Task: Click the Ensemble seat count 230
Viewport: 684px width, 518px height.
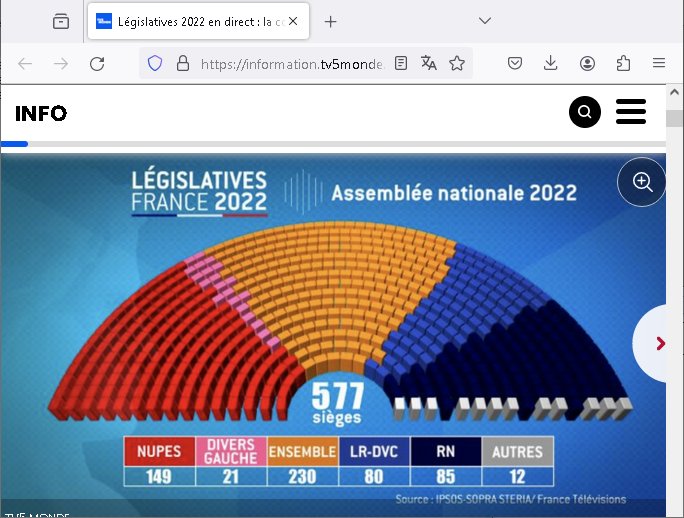Action: point(302,477)
